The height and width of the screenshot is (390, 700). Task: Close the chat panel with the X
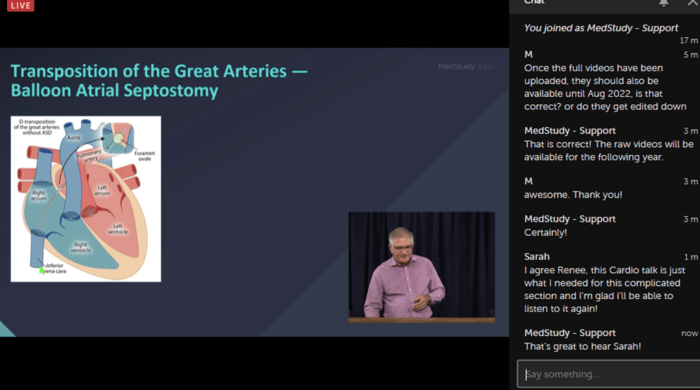693,3
